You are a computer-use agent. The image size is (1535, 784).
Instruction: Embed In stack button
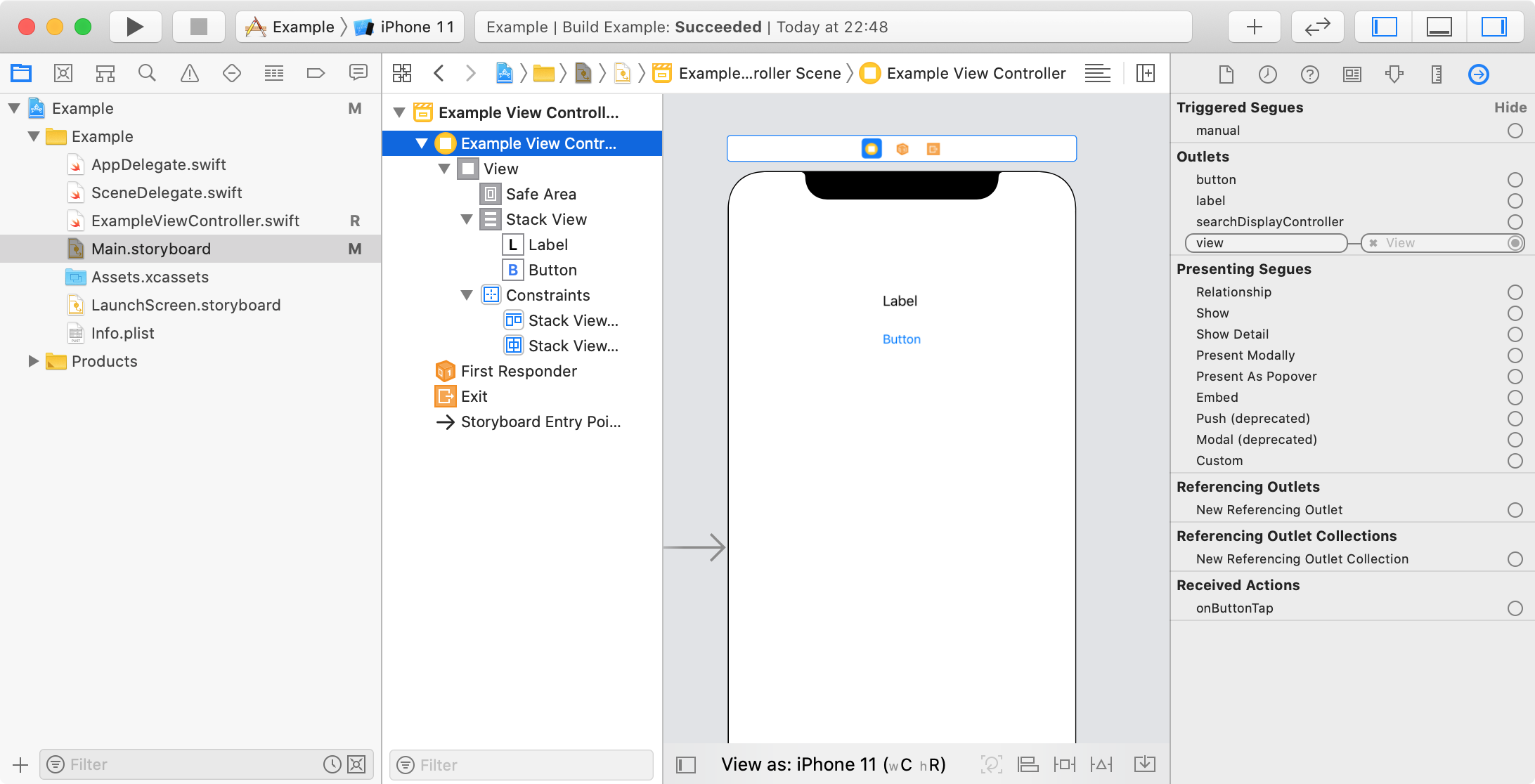coord(1145,764)
